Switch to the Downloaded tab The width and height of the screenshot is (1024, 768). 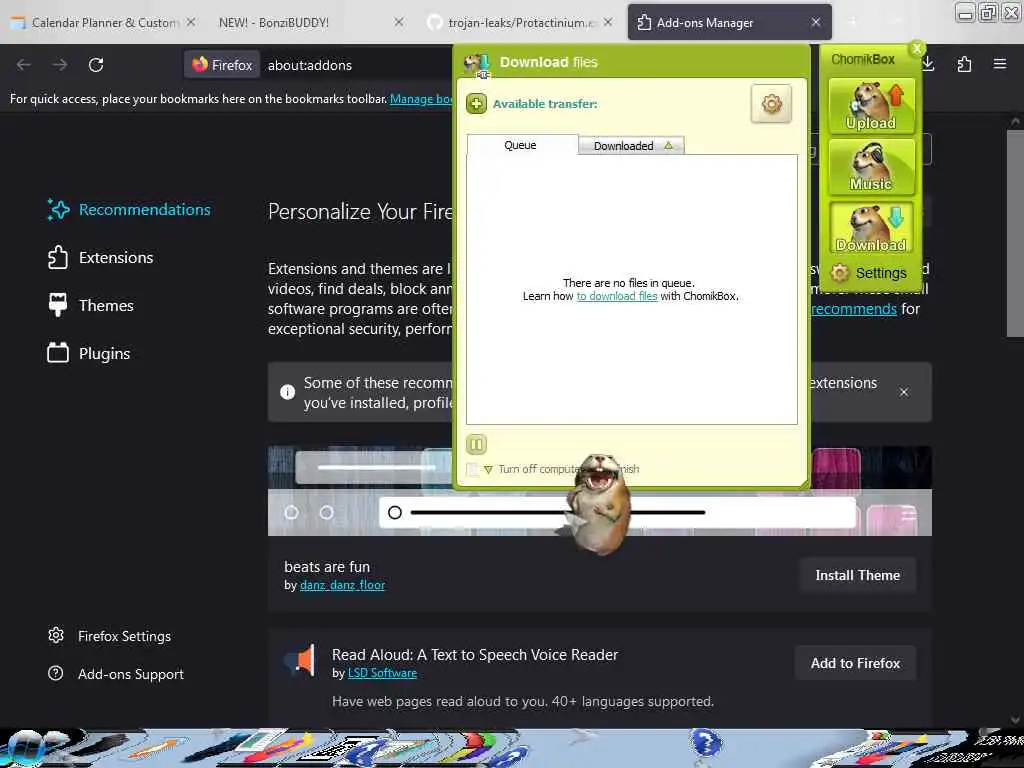click(x=631, y=146)
